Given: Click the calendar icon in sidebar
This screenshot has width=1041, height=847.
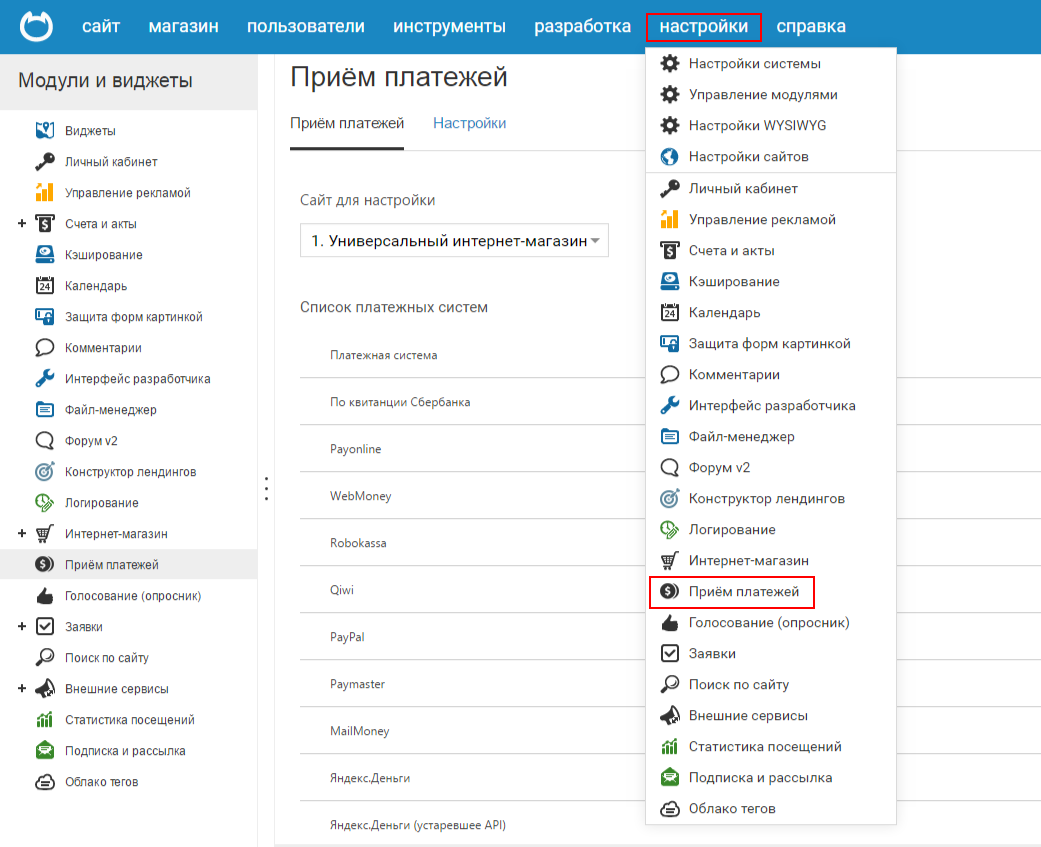Looking at the screenshot, I should [x=44, y=285].
